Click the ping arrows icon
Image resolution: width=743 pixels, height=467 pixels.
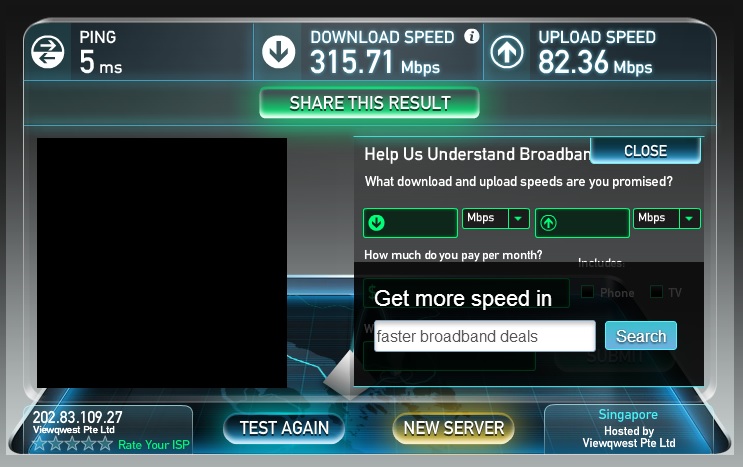(47, 52)
